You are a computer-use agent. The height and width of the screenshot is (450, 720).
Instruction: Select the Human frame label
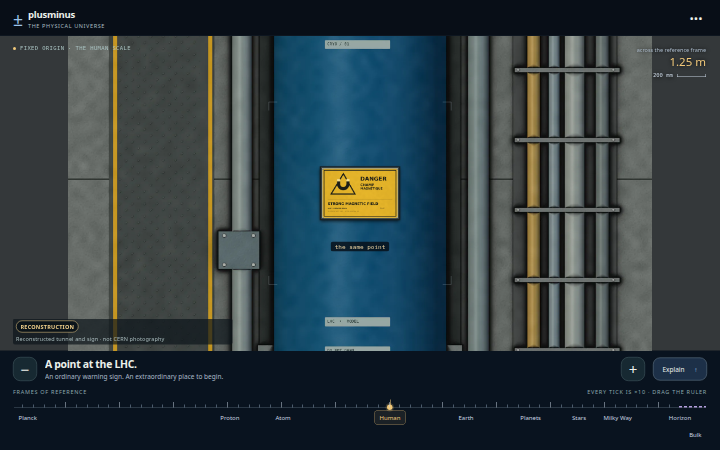point(390,418)
